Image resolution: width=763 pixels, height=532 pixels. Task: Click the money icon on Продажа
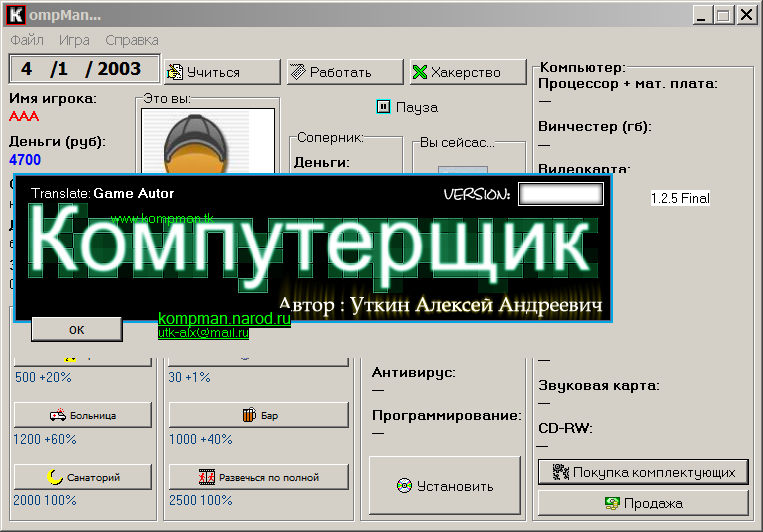612,503
